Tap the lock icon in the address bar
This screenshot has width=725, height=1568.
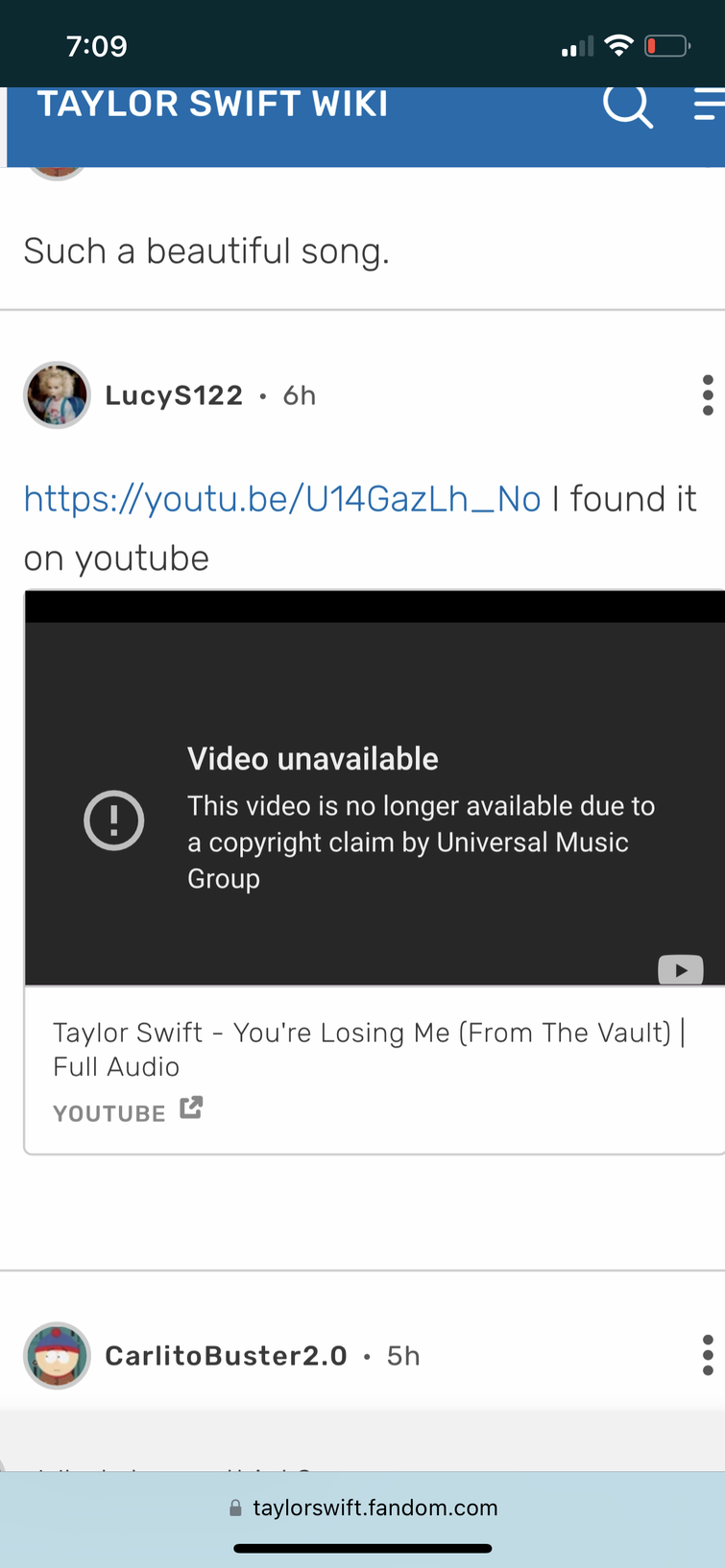235,1509
